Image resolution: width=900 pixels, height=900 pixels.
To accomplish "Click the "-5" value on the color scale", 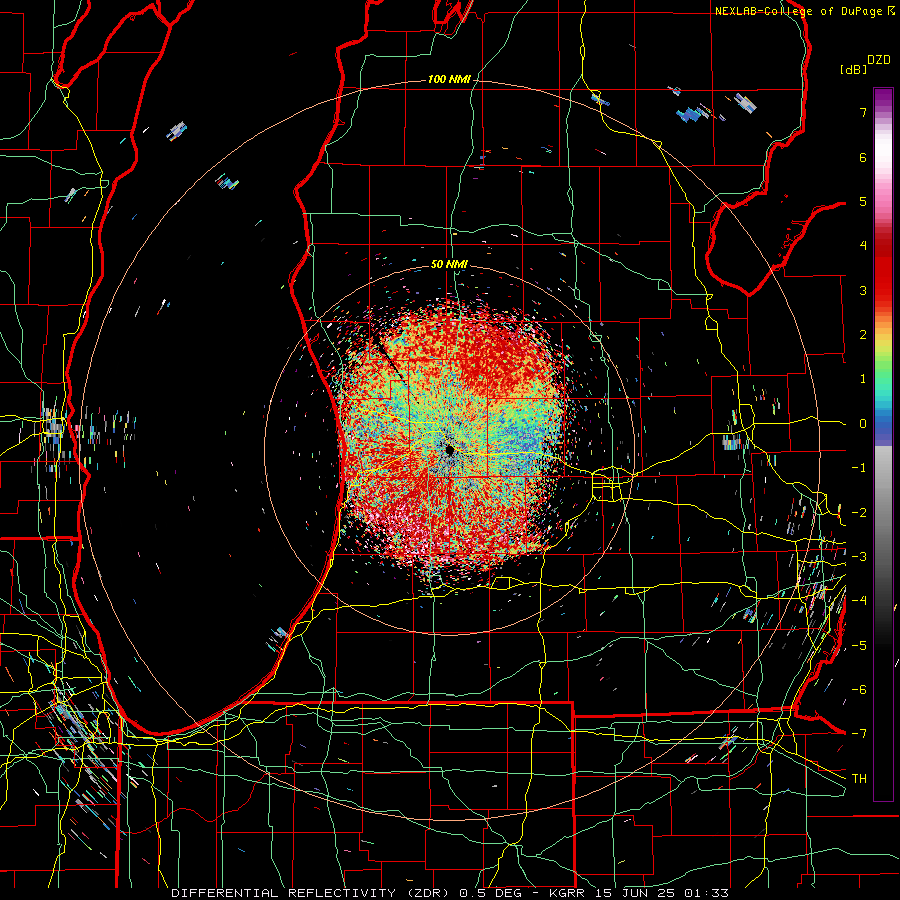I will [859, 645].
